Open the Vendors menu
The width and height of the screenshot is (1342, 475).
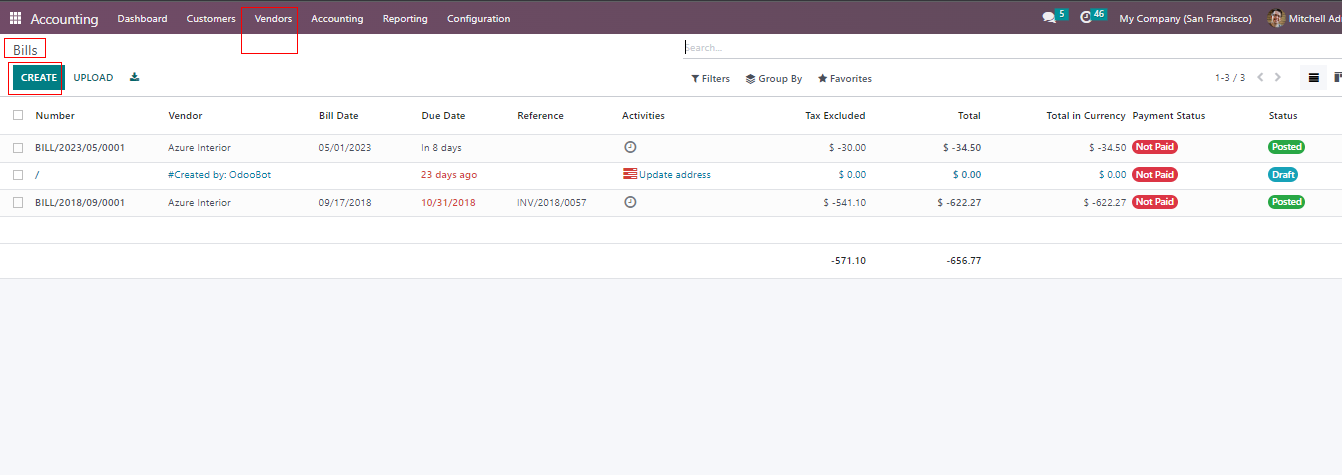[273, 19]
